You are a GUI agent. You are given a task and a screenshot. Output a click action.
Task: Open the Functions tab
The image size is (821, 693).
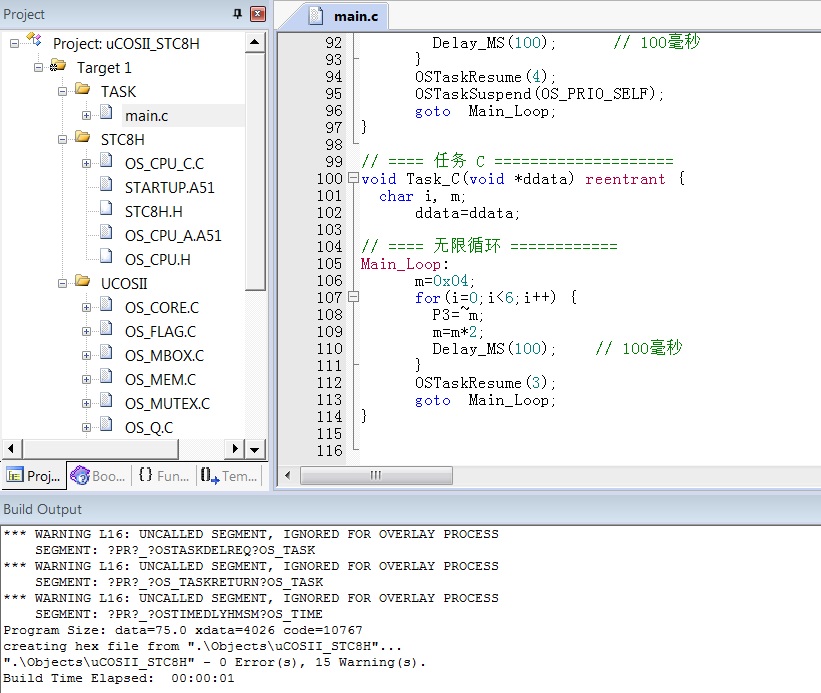coord(163,476)
